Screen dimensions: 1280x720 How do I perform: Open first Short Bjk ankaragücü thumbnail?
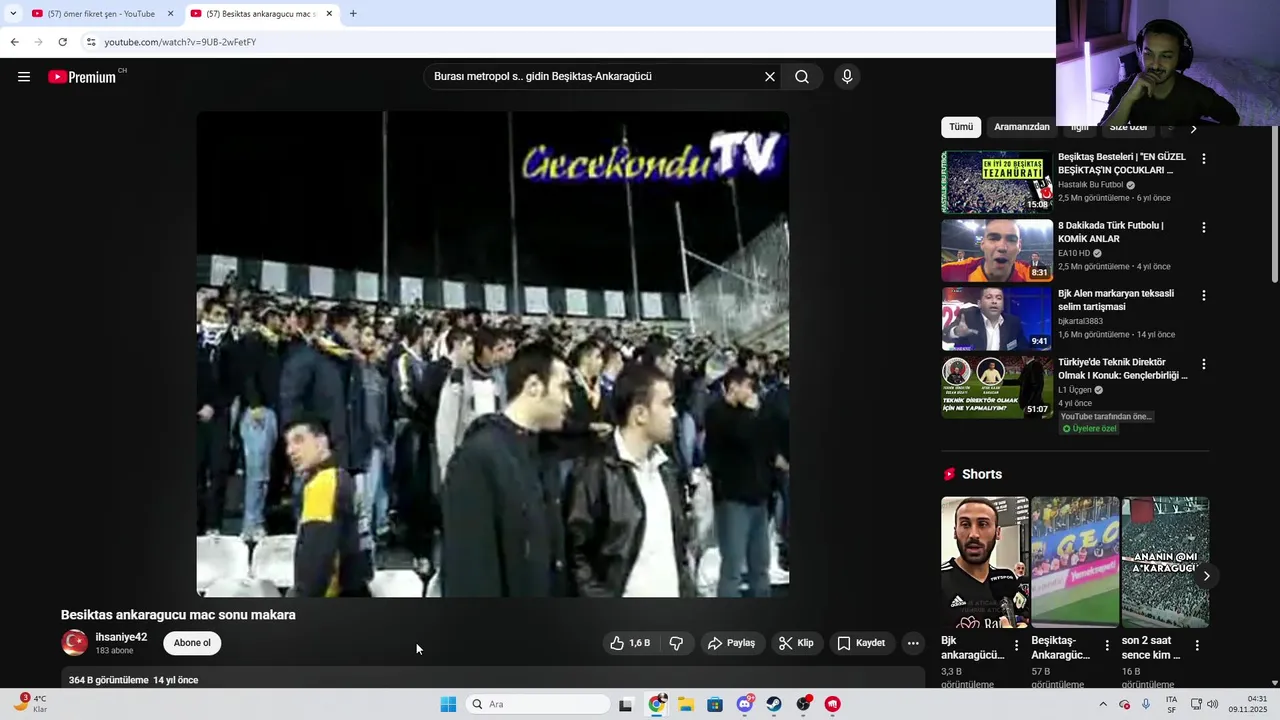tap(985, 562)
